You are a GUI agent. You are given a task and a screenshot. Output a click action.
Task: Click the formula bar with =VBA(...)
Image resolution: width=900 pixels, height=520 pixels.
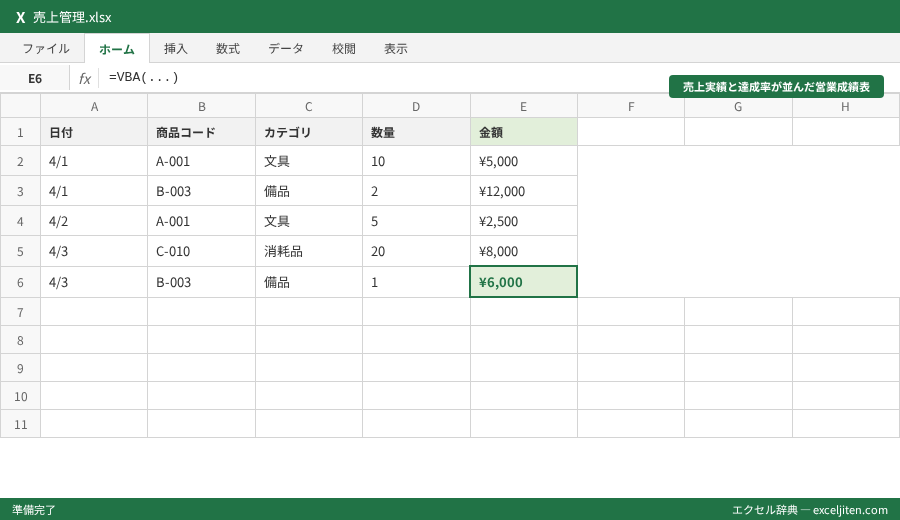tap(498, 77)
